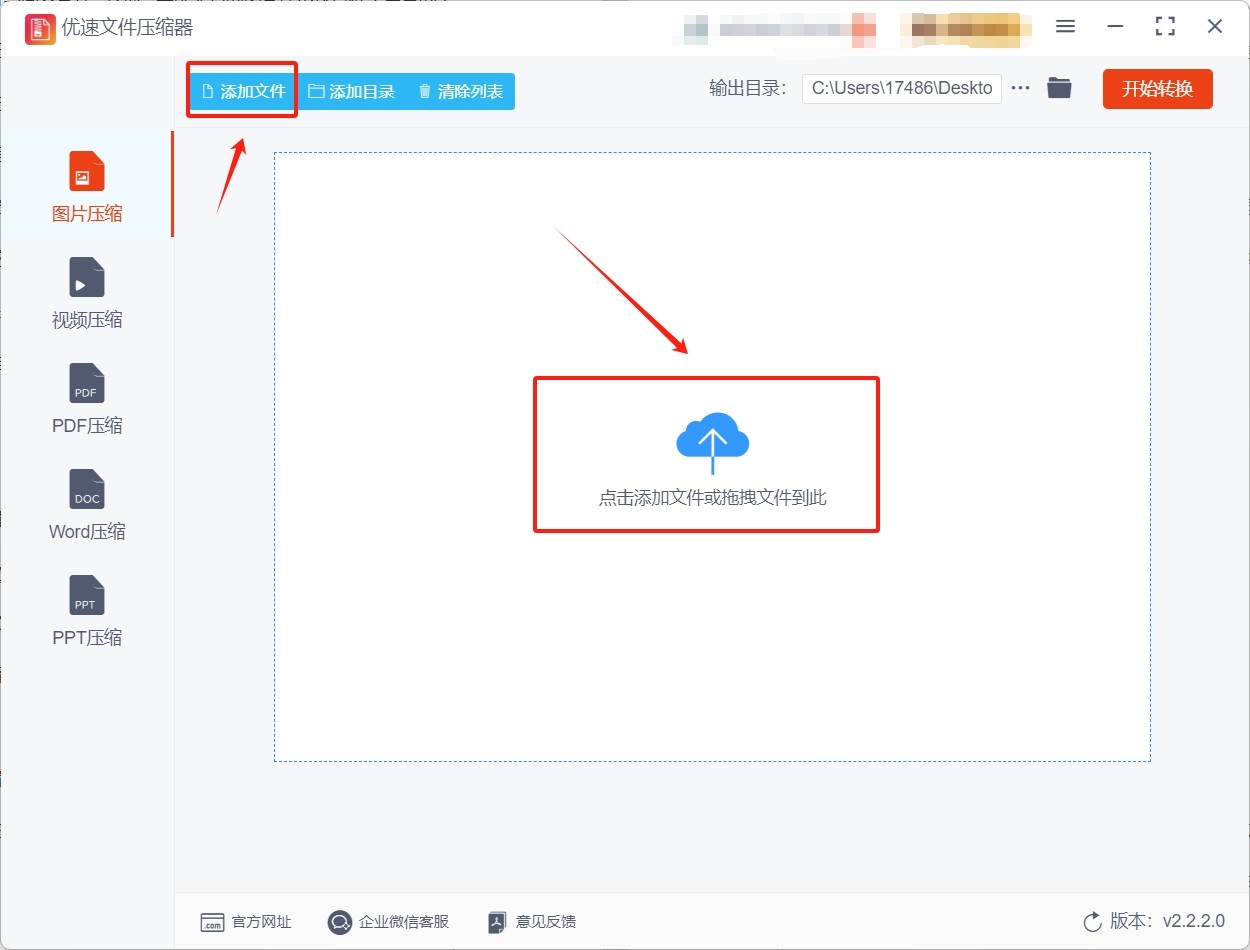Choose the PPT压缩 file icon
The height and width of the screenshot is (950, 1250).
tap(86, 595)
